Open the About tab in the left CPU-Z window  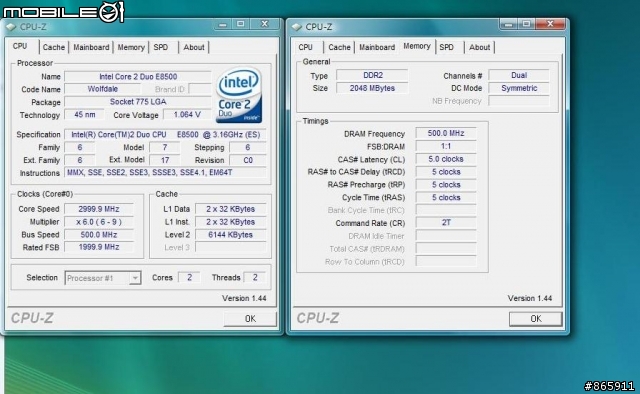tap(194, 47)
